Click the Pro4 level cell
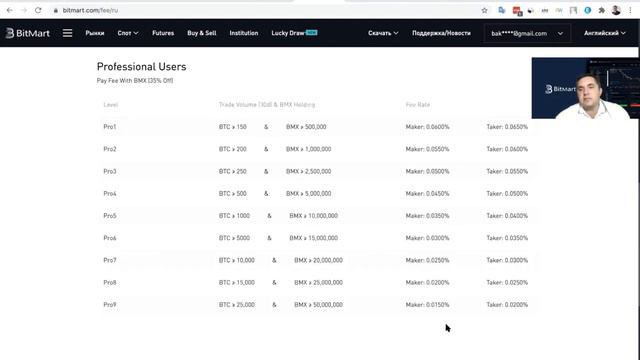The height and width of the screenshot is (360, 640). point(110,194)
